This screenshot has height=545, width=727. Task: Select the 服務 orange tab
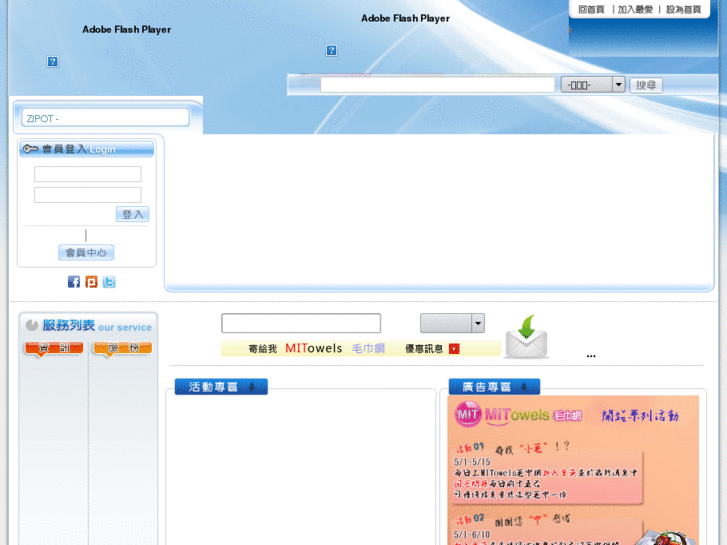[123, 349]
